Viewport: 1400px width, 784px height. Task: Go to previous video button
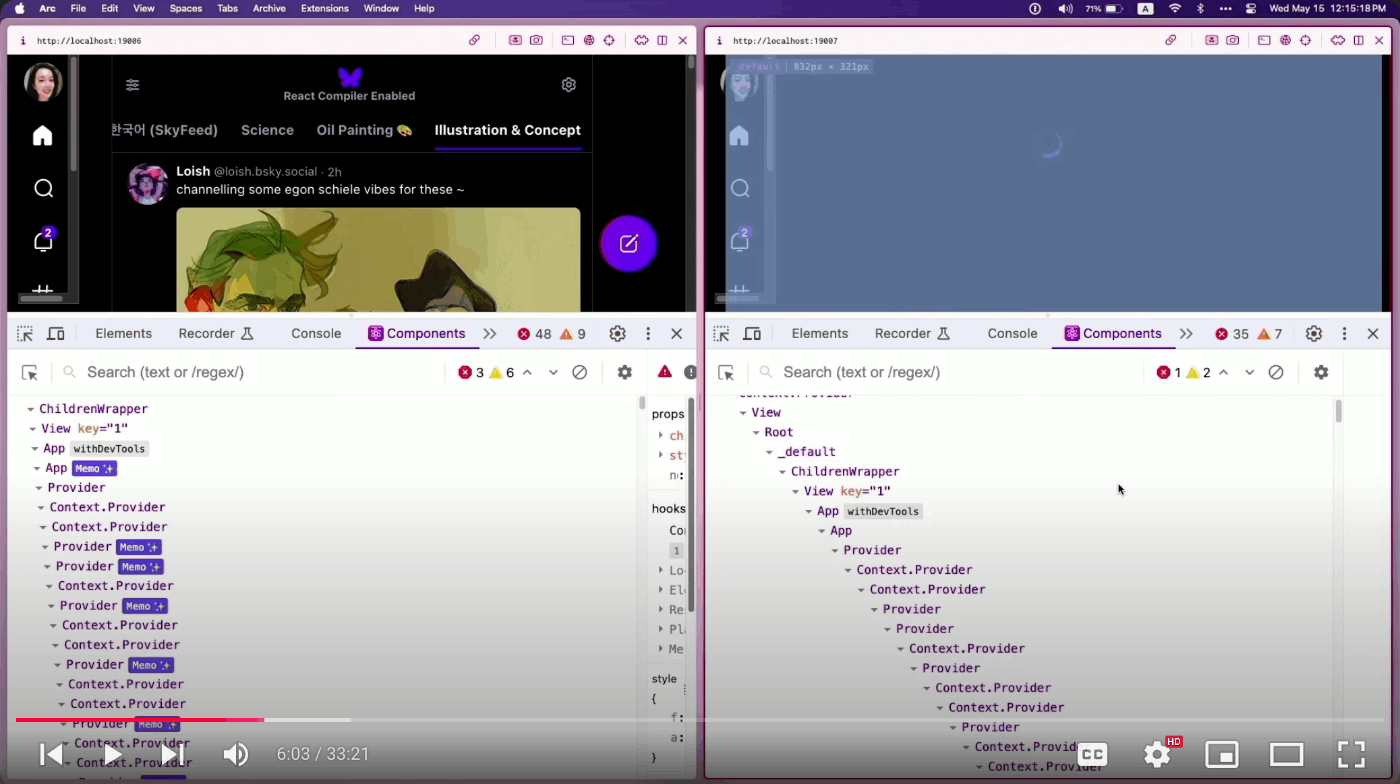coord(51,754)
